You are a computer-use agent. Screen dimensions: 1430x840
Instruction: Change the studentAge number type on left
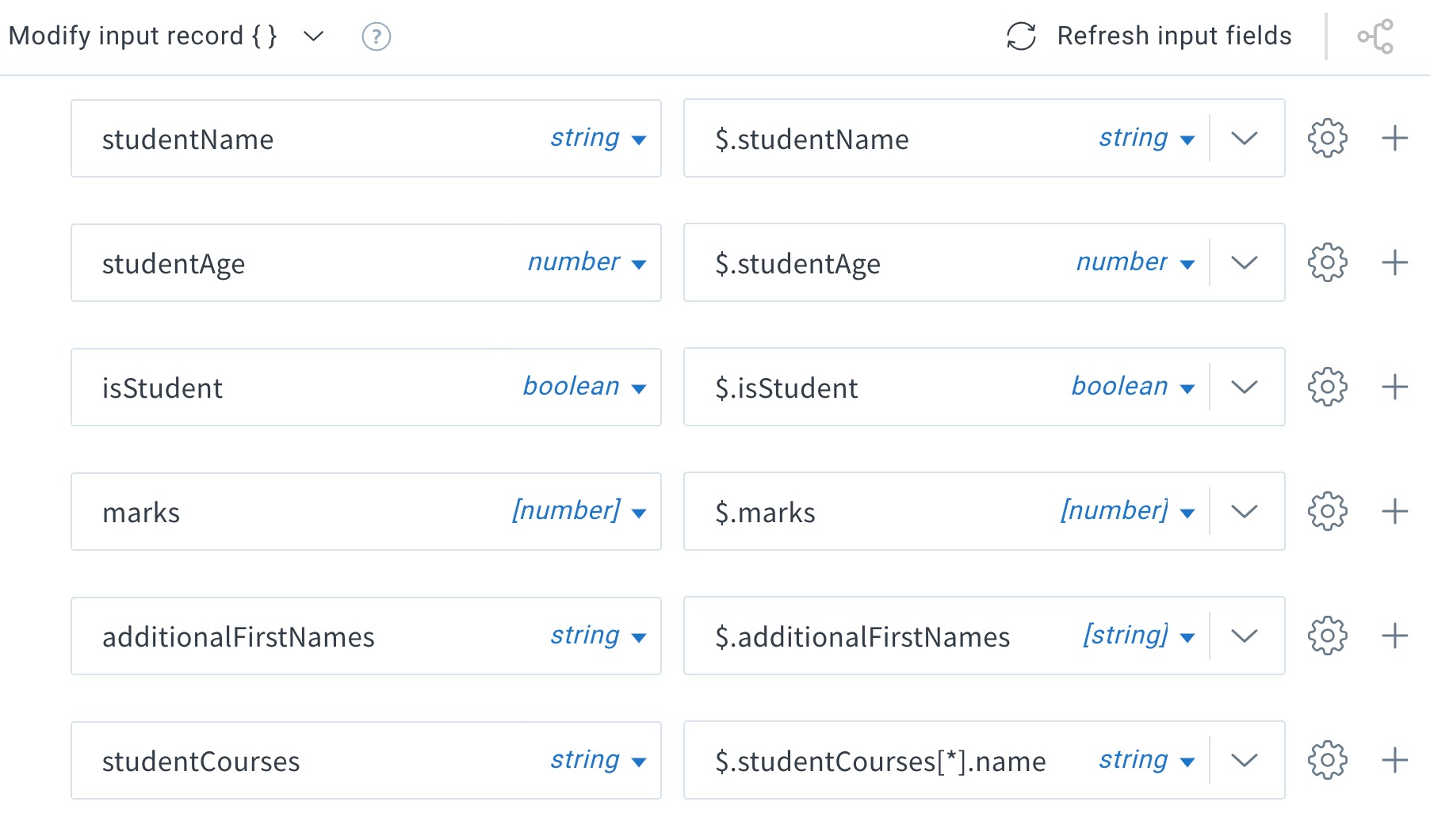pos(587,262)
